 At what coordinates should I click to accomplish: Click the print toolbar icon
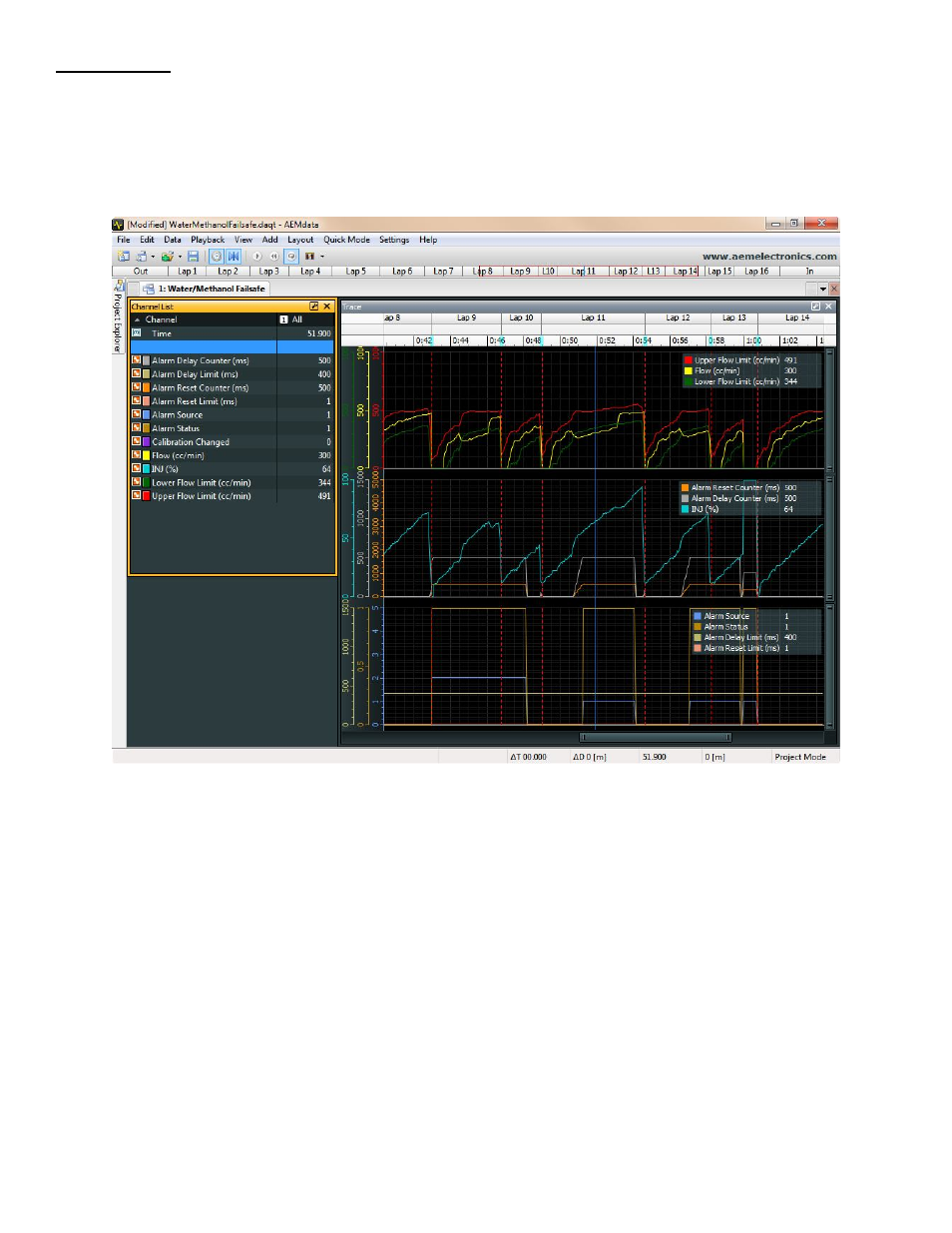[x=142, y=257]
